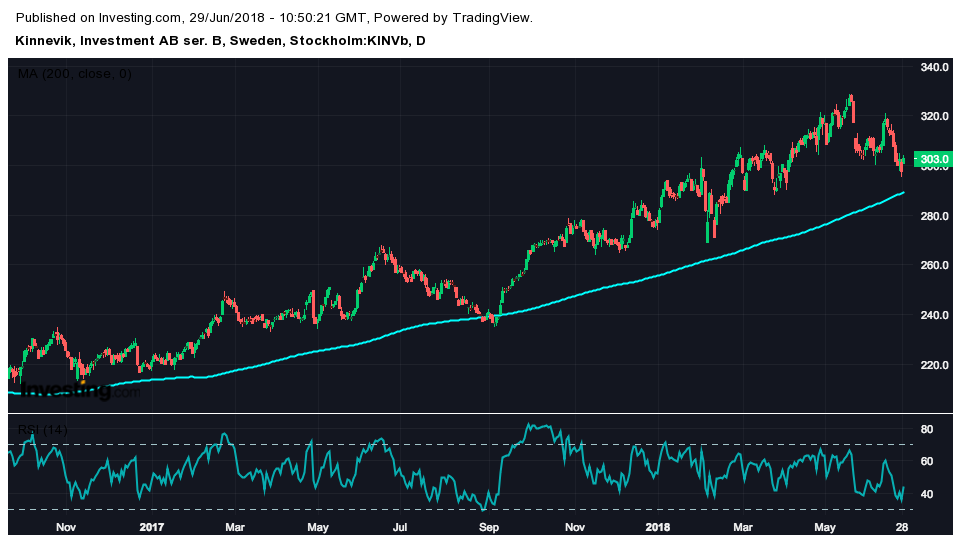
Task: Click the 240.0 price axis label
Action: [935, 315]
